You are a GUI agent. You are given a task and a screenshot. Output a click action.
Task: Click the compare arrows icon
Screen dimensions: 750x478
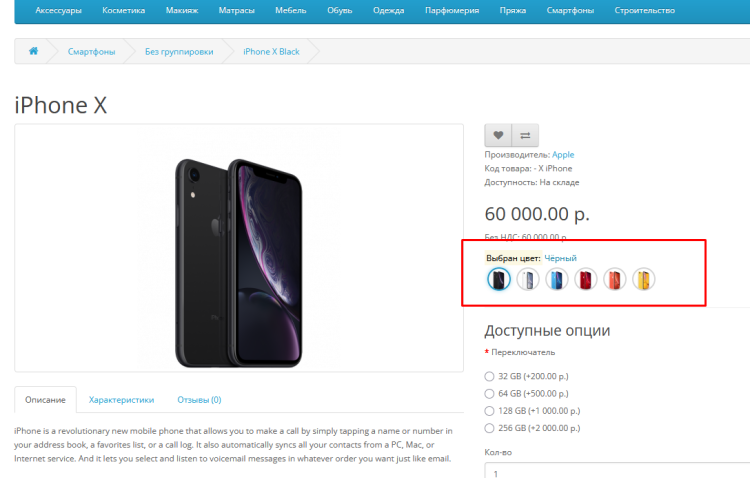tap(525, 135)
